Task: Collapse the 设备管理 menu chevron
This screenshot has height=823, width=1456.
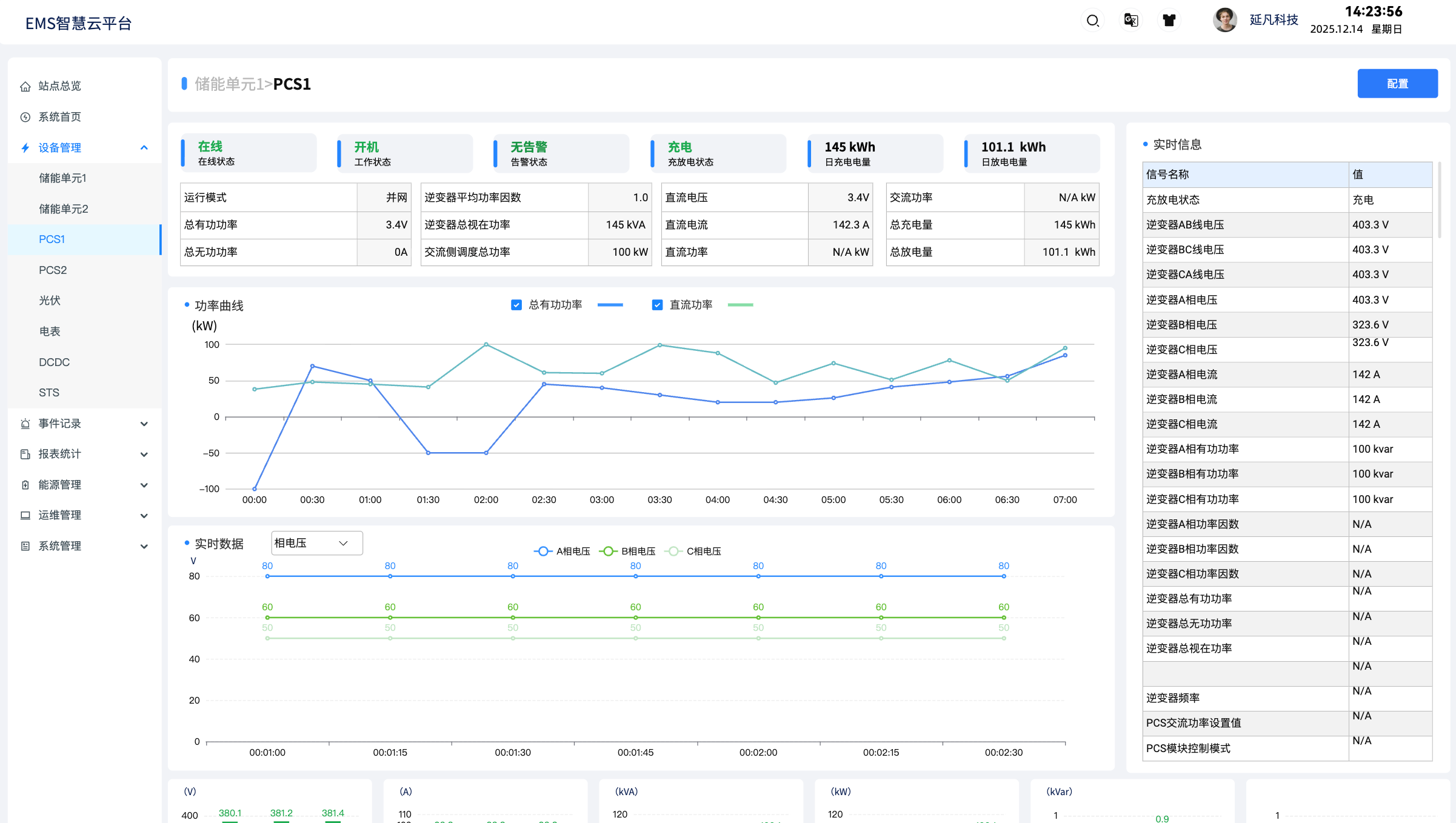Action: pyautogui.click(x=144, y=148)
